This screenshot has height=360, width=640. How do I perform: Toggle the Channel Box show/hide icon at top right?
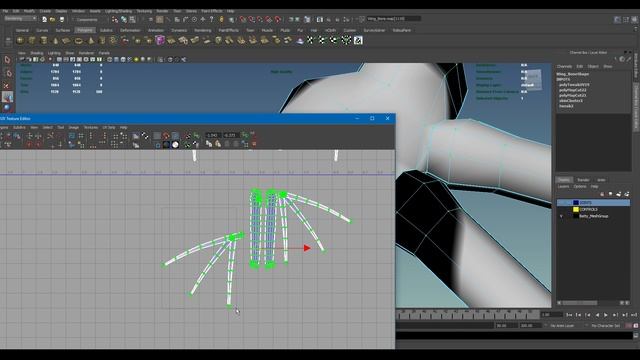point(635,19)
